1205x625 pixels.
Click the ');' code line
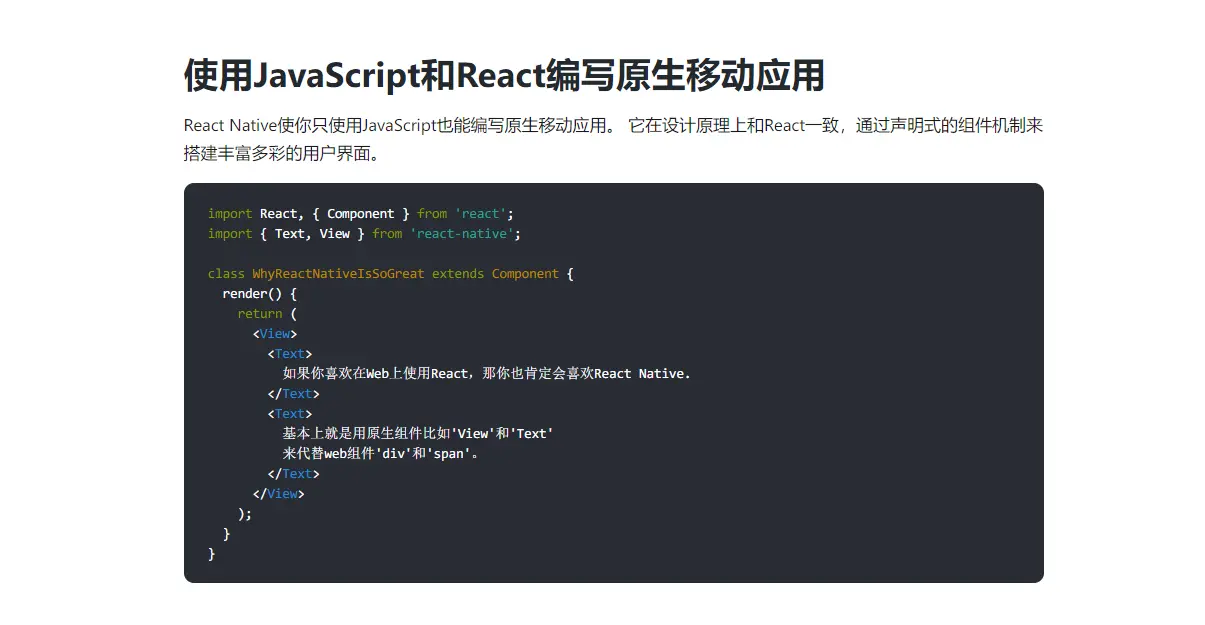[x=245, y=513]
